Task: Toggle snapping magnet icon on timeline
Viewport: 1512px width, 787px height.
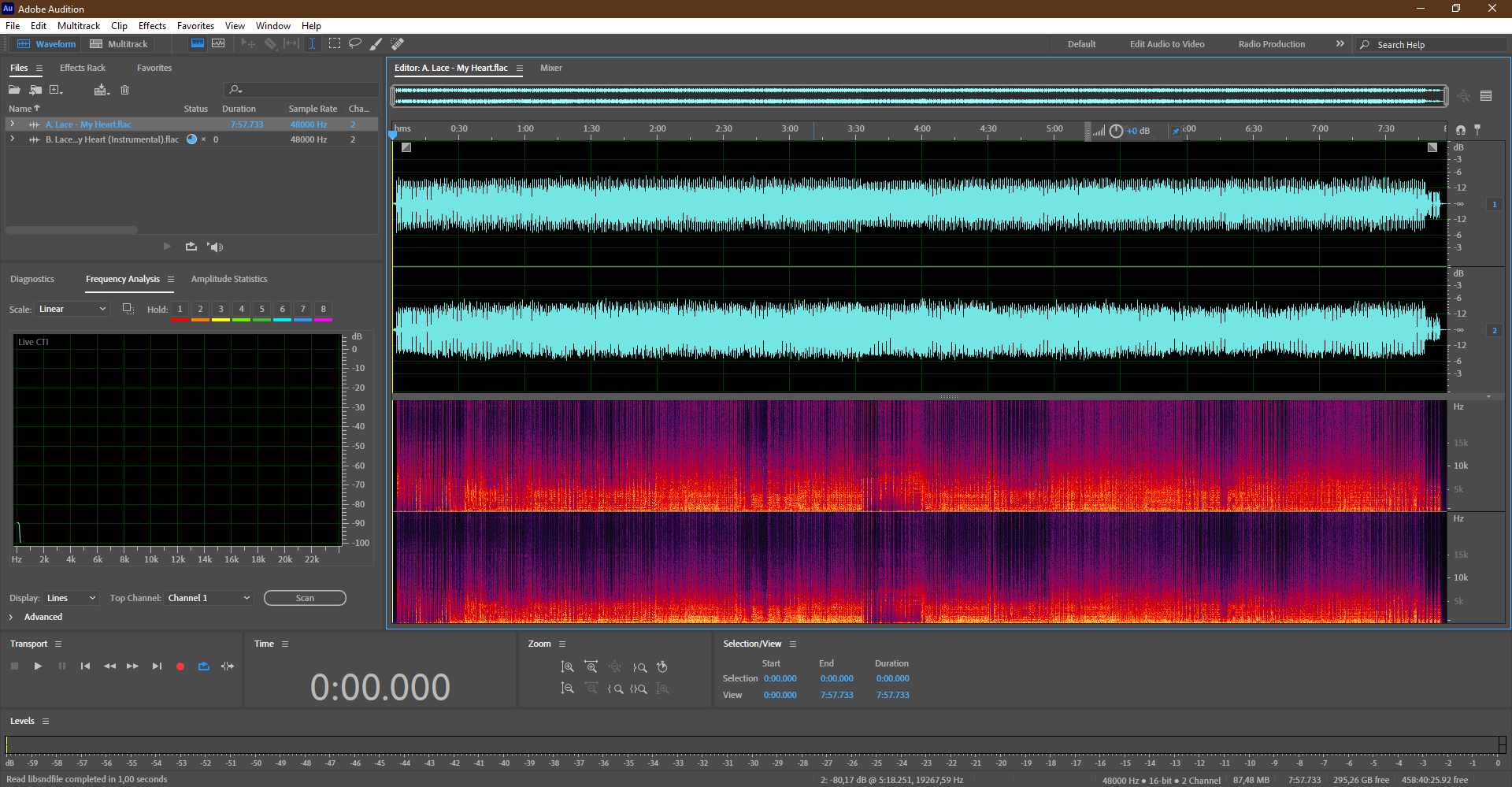Action: [x=1461, y=129]
